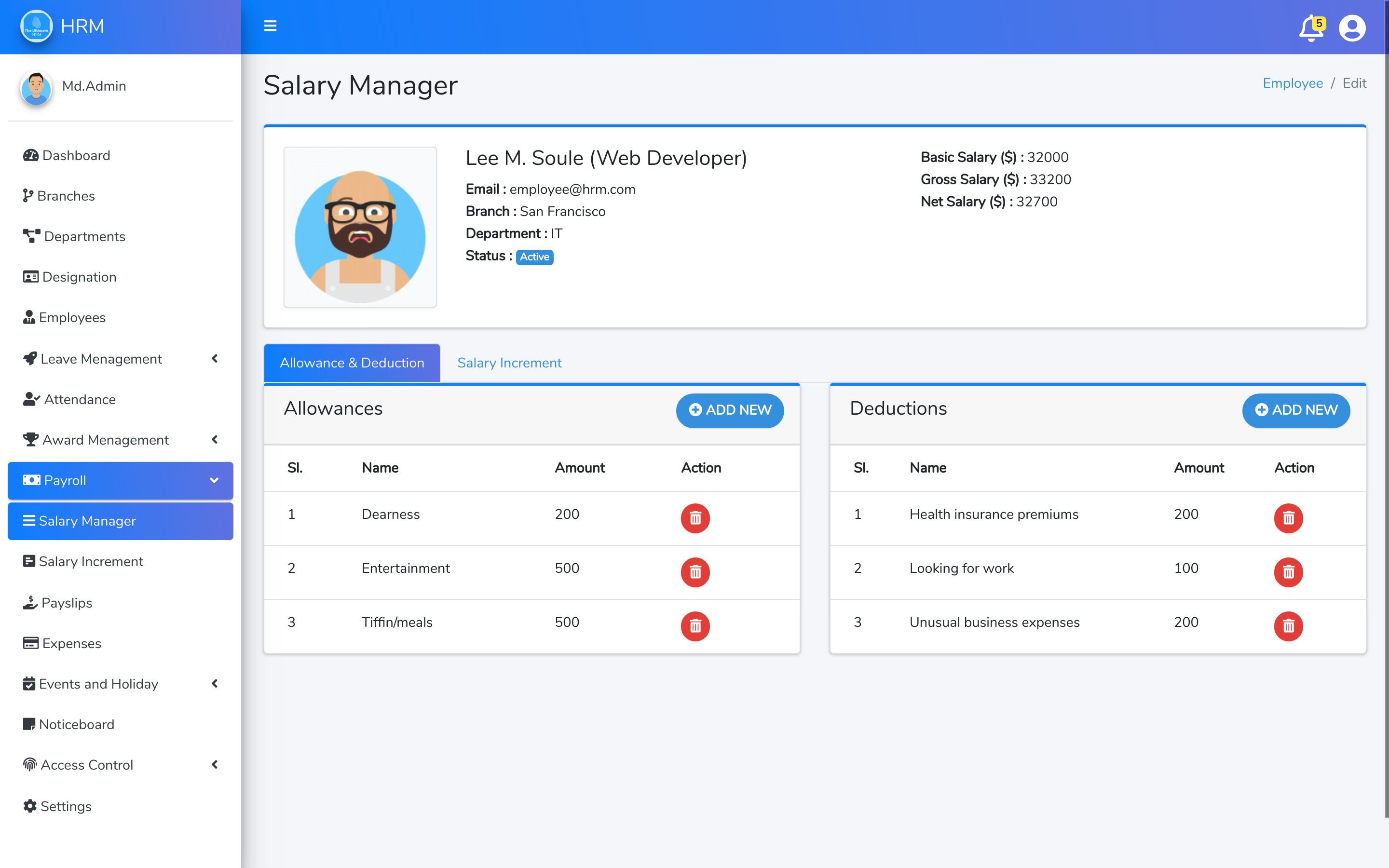Open the Employee breadcrumb link
Viewport: 1389px width, 868px height.
click(x=1292, y=83)
